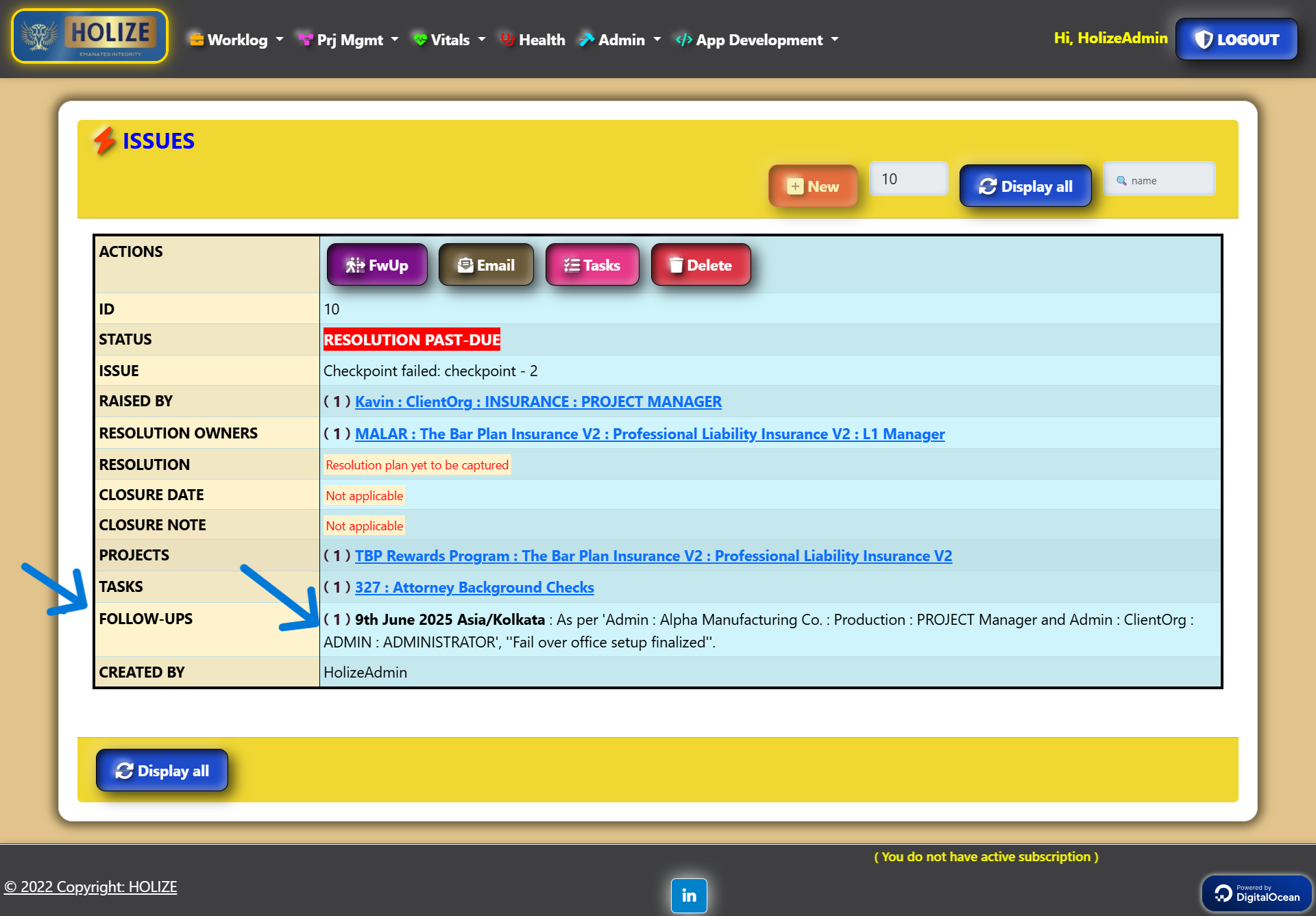Click the FwUp follow-up button
Screen dimensions: 1316x916
[377, 265]
